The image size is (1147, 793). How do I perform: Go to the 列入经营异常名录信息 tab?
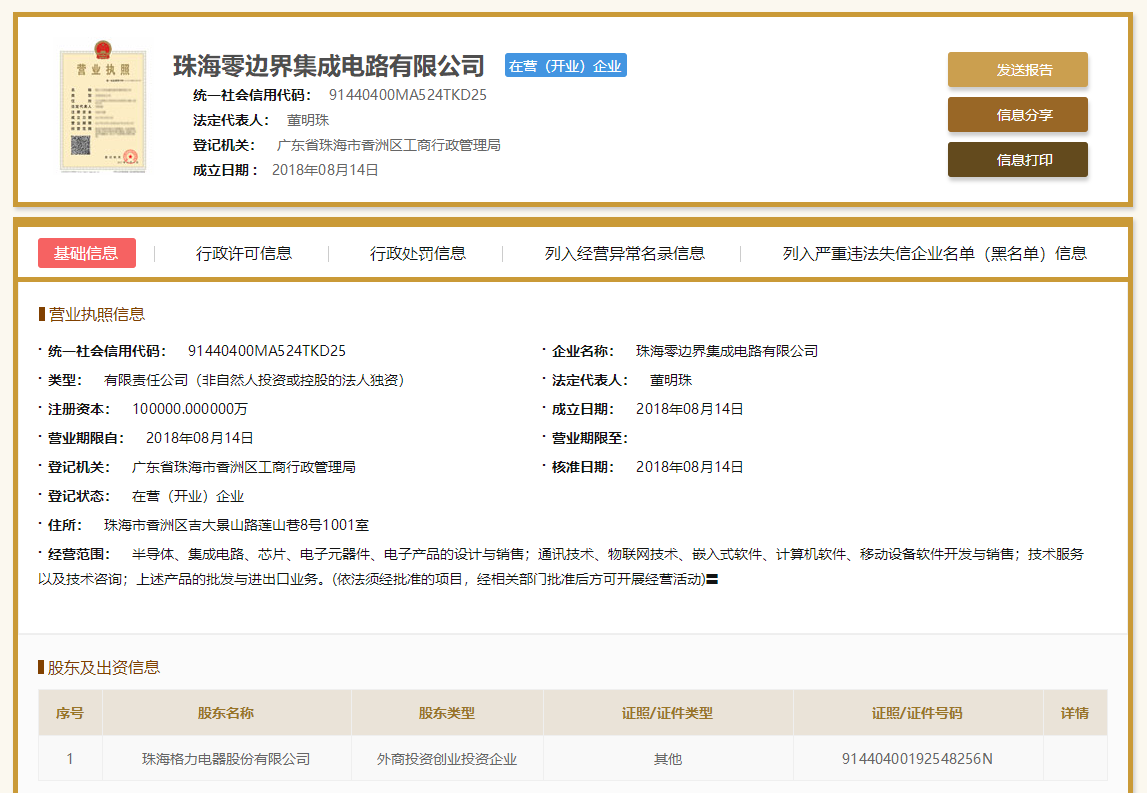624,253
